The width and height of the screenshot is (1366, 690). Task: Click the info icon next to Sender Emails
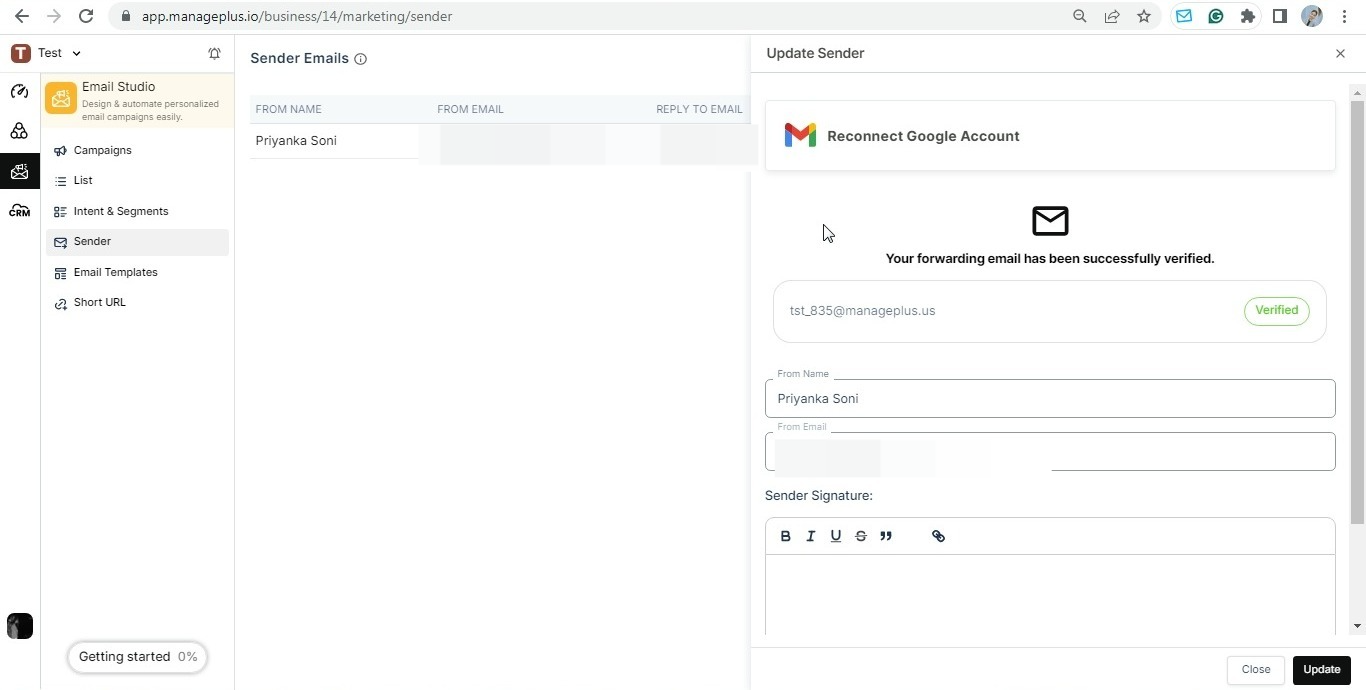(x=361, y=59)
